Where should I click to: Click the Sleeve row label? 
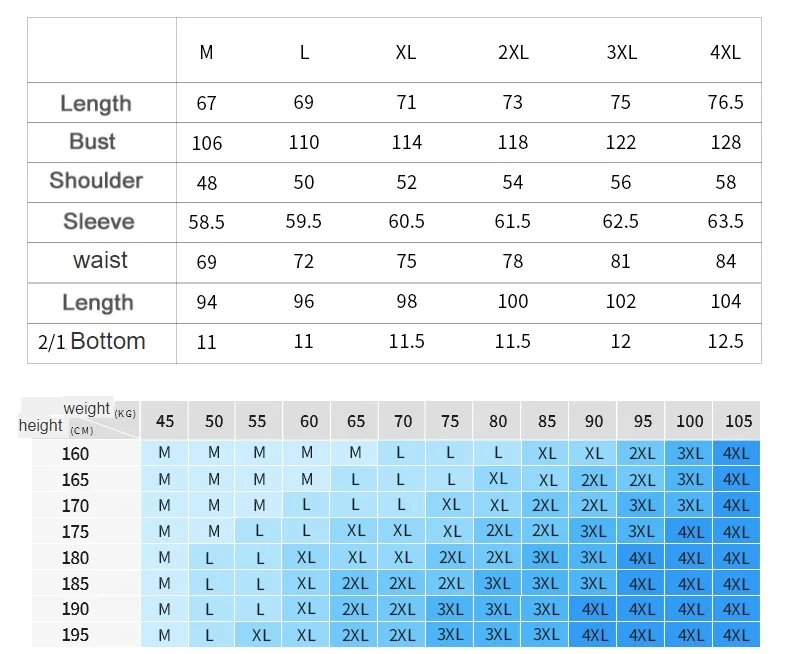[98, 222]
